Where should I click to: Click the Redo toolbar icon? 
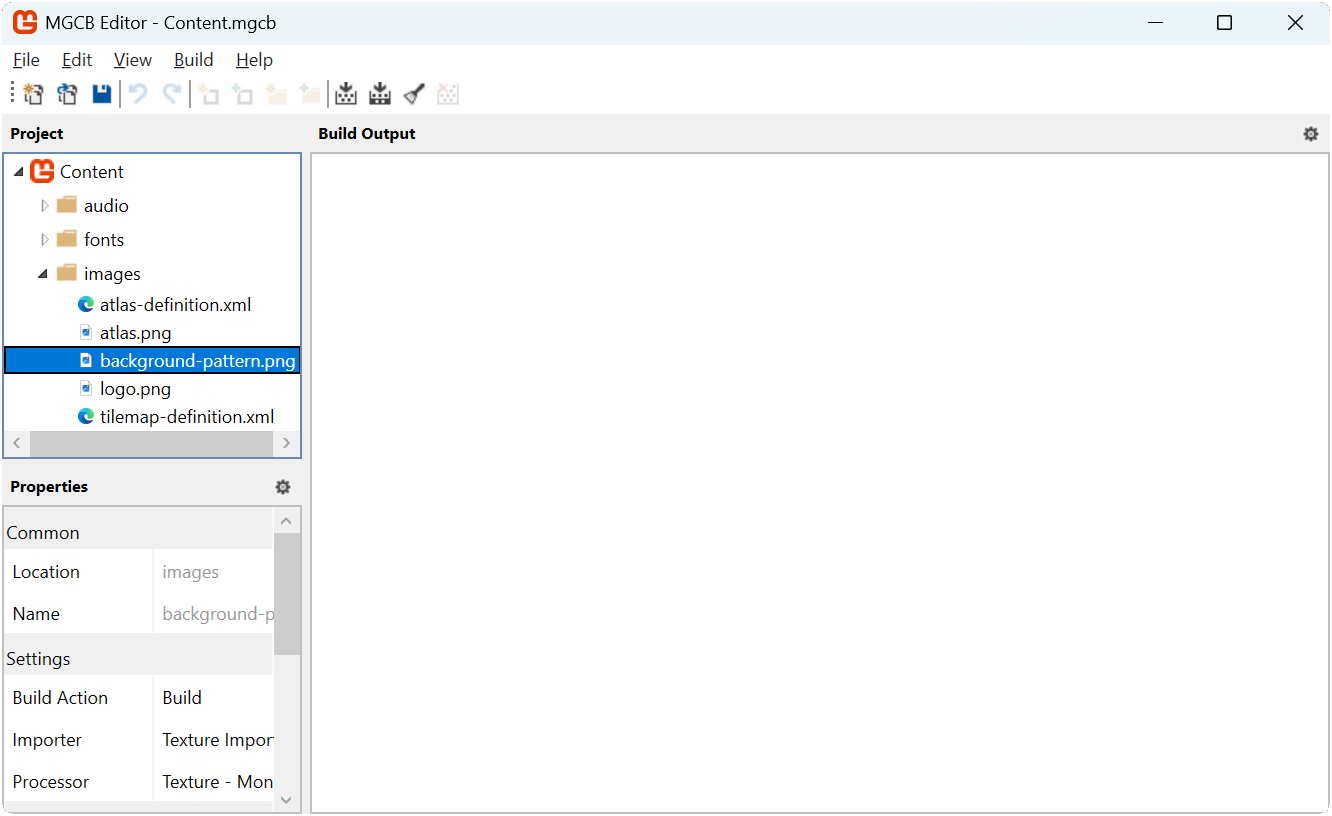click(x=171, y=93)
